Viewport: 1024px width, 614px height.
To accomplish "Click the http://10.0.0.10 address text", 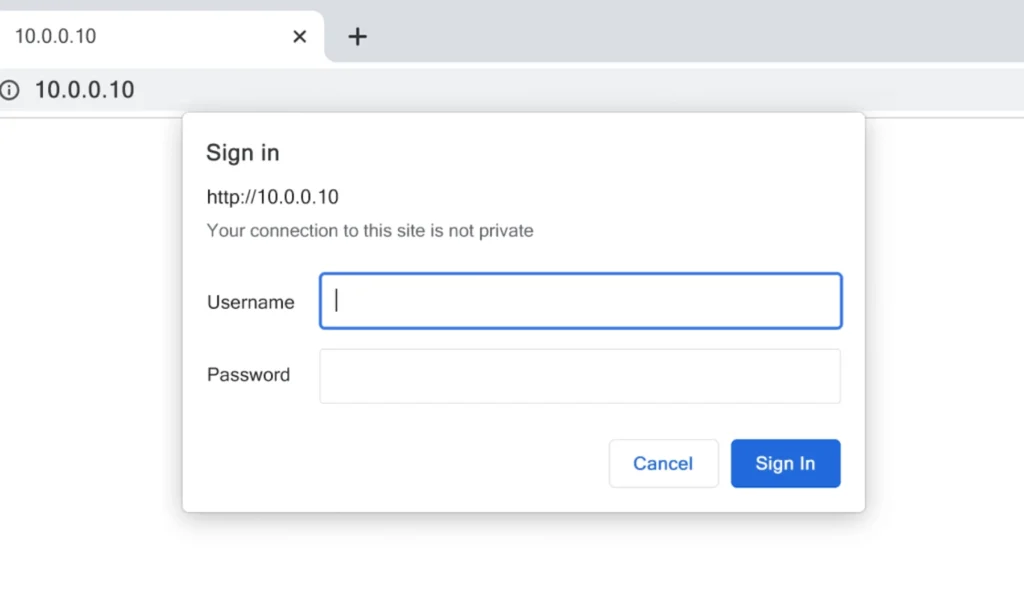I will pos(272,197).
